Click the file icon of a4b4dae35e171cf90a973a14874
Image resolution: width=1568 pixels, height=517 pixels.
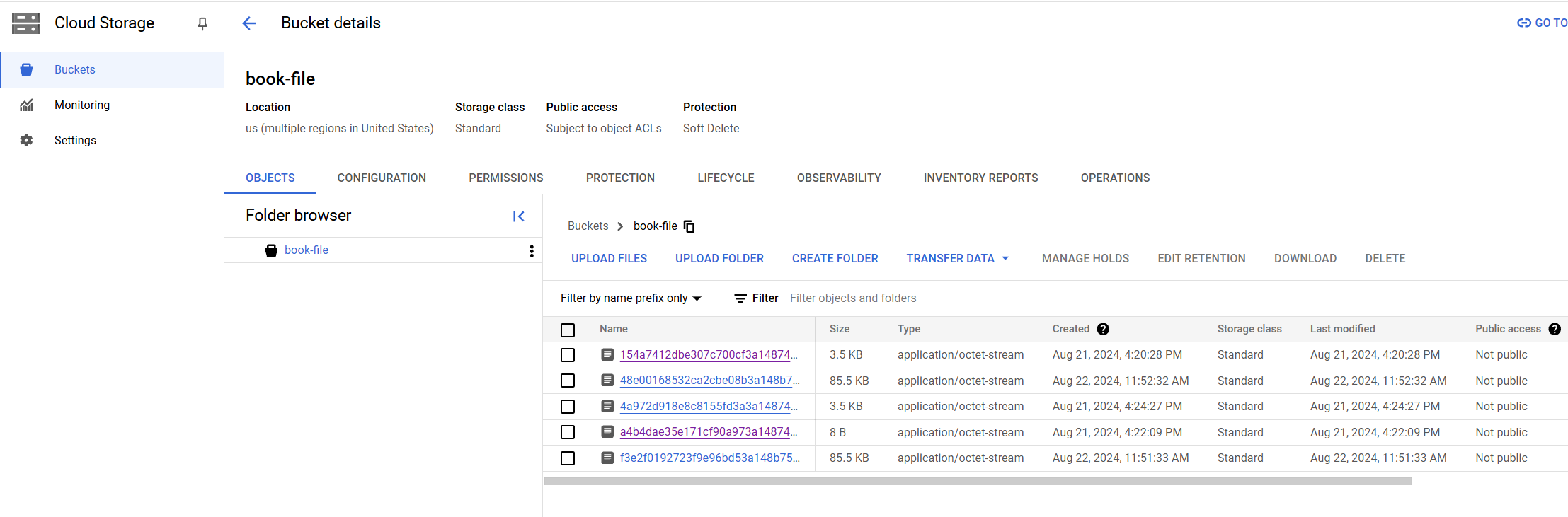click(x=607, y=432)
